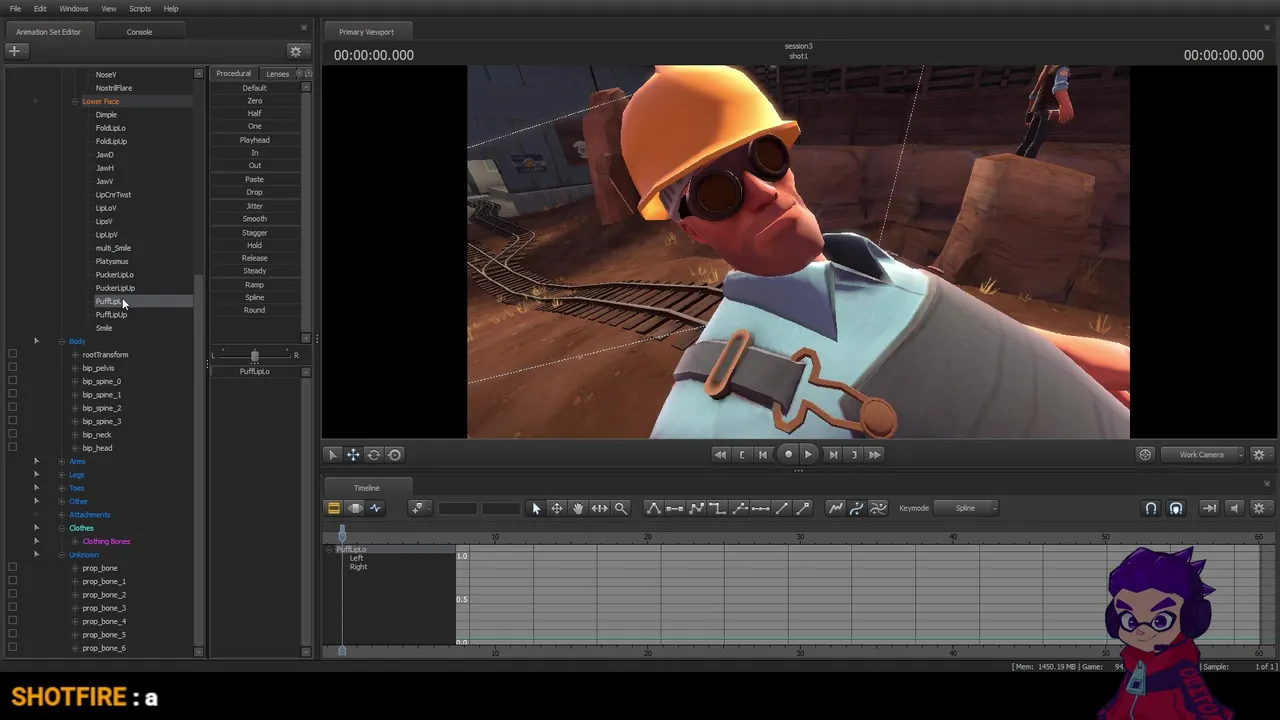Tick the checkbox beside bip_pelvis

(x=12, y=368)
